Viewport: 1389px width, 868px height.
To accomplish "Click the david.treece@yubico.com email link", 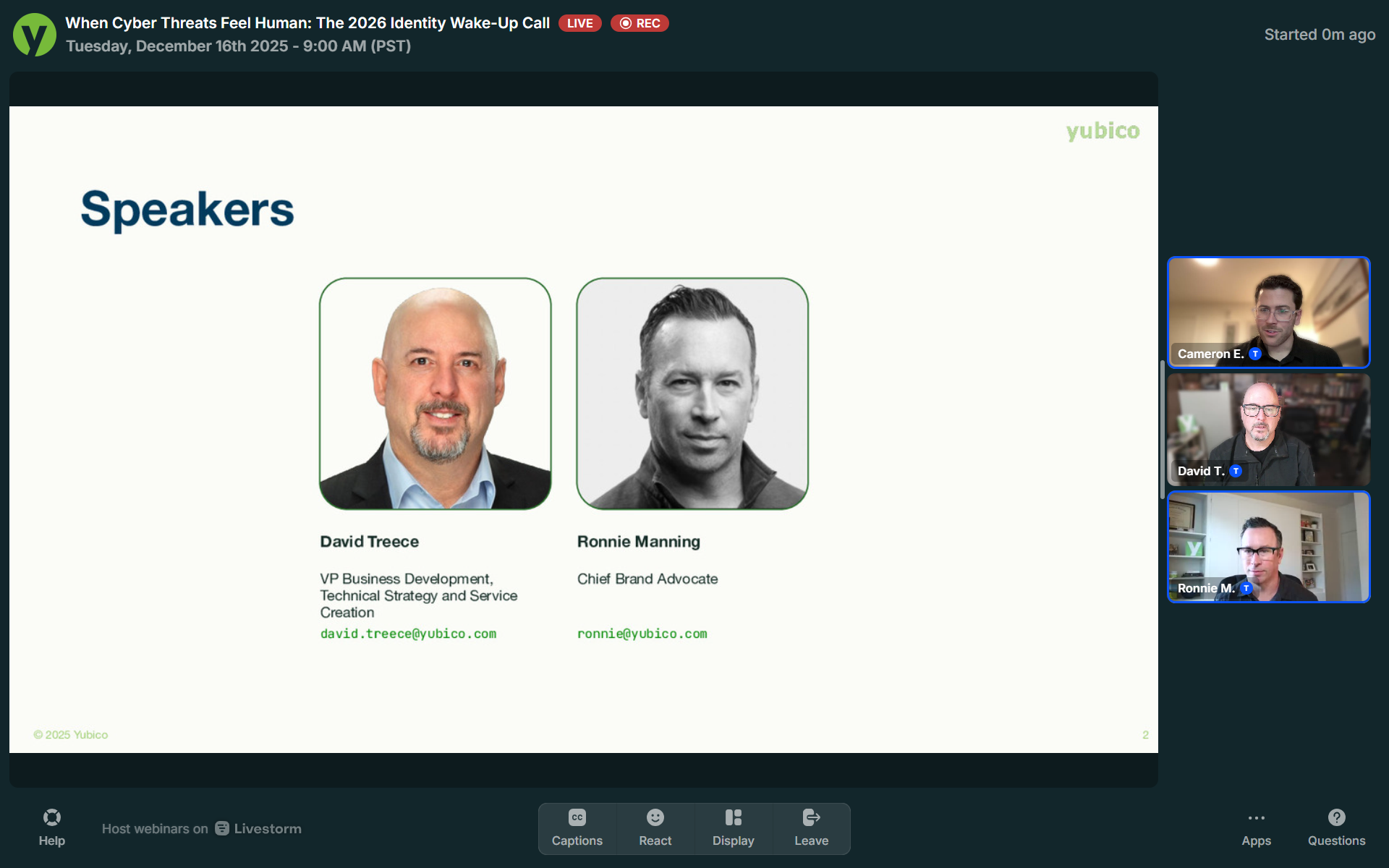I will (x=408, y=633).
